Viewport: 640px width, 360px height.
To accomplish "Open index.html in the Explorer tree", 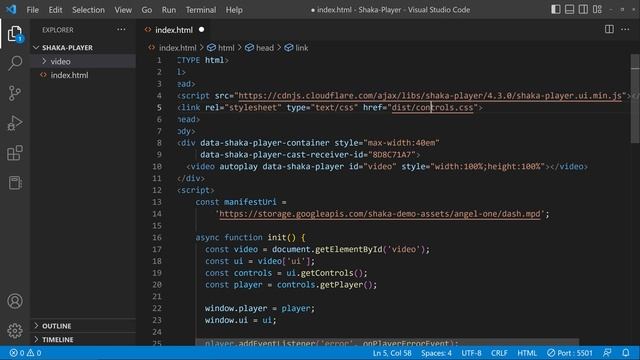I will (69, 75).
